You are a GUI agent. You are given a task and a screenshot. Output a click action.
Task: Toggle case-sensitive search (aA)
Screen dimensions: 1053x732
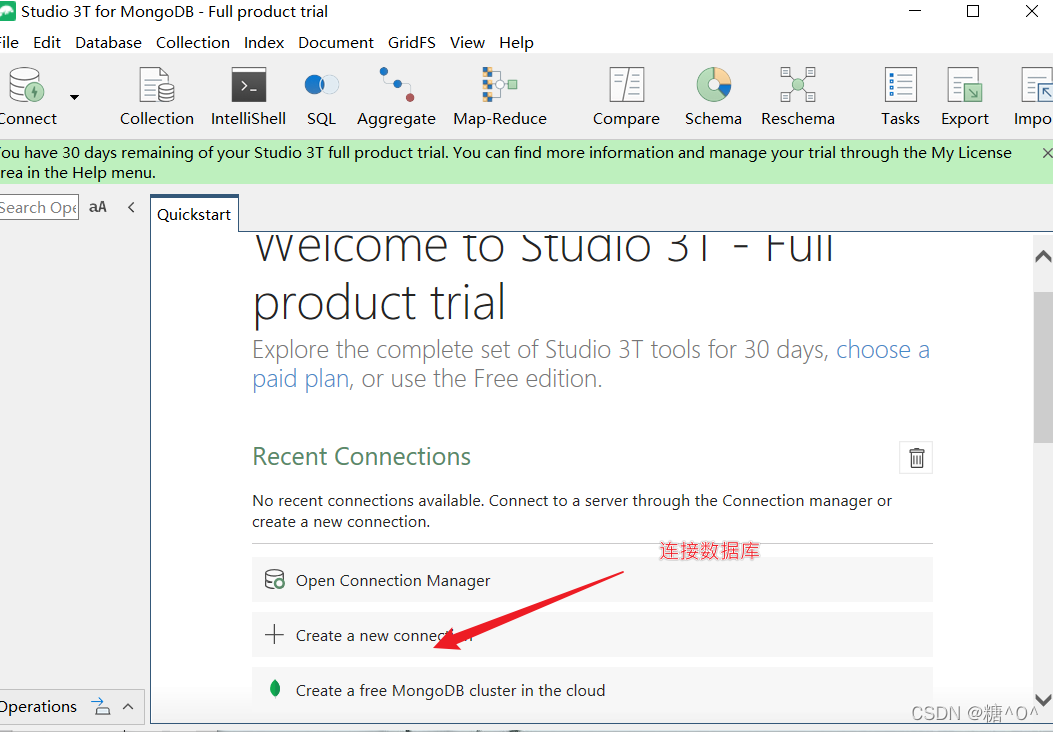pos(98,207)
